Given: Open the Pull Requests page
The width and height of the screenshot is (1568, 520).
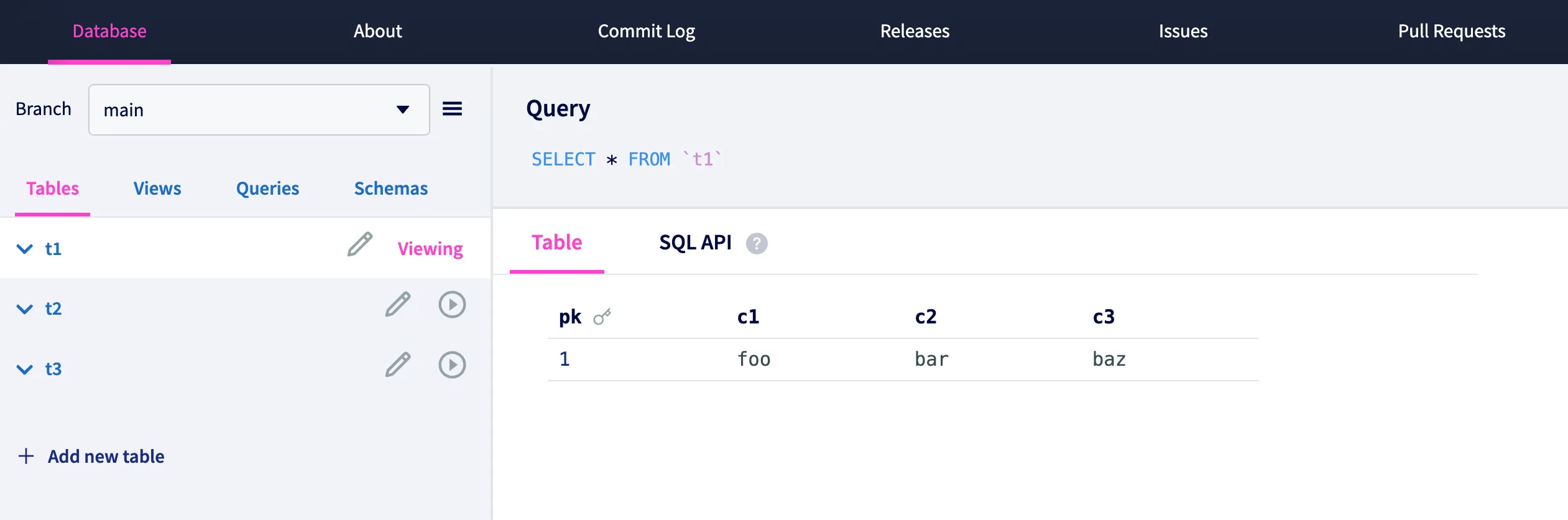Looking at the screenshot, I should click(x=1451, y=31).
